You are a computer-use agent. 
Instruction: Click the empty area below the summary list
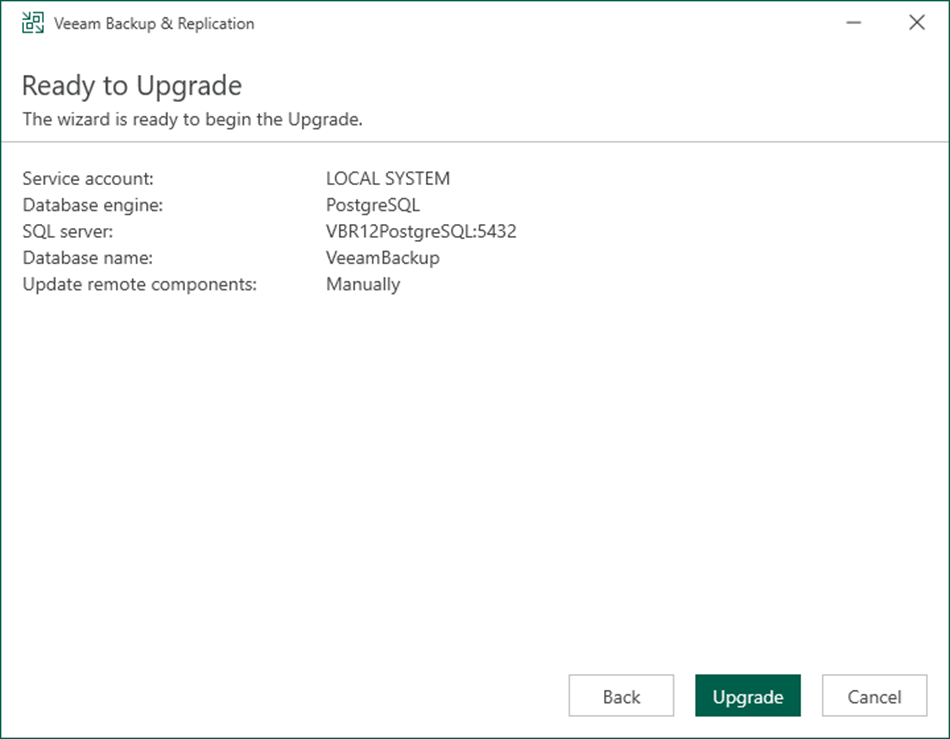[475, 470]
